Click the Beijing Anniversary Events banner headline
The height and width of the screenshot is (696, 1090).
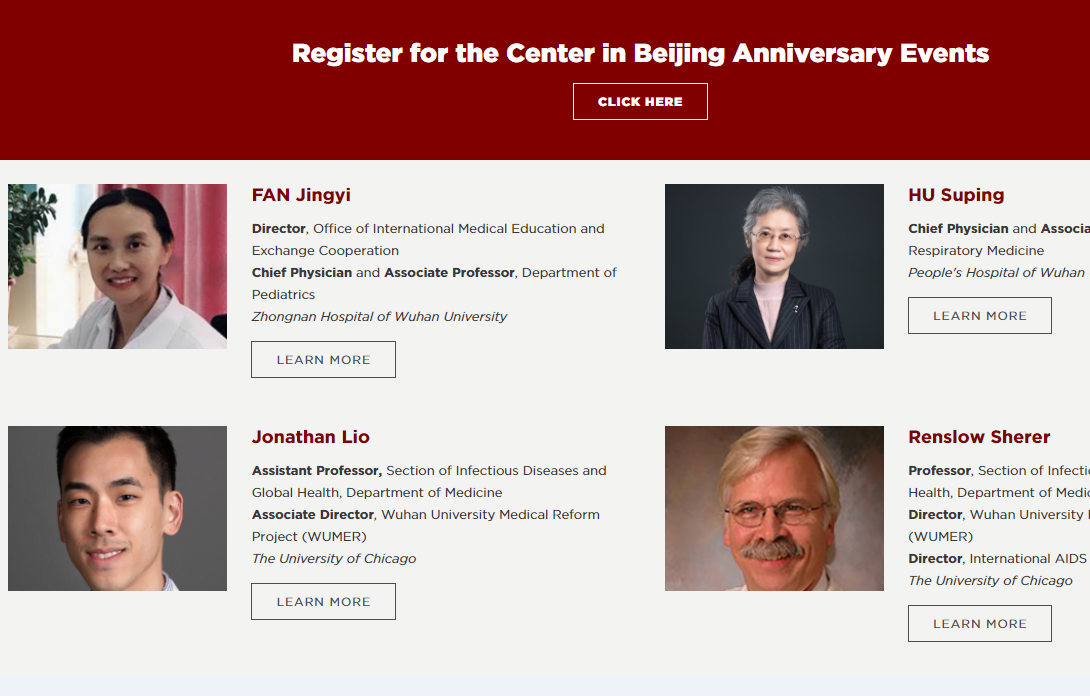click(x=640, y=53)
